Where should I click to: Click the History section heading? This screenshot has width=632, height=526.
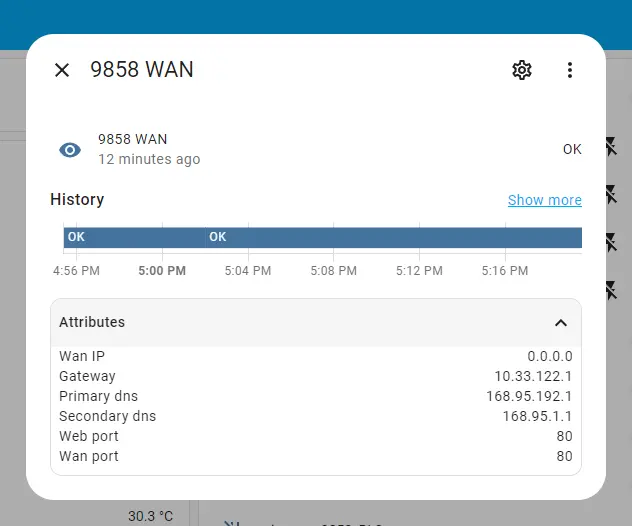77,199
